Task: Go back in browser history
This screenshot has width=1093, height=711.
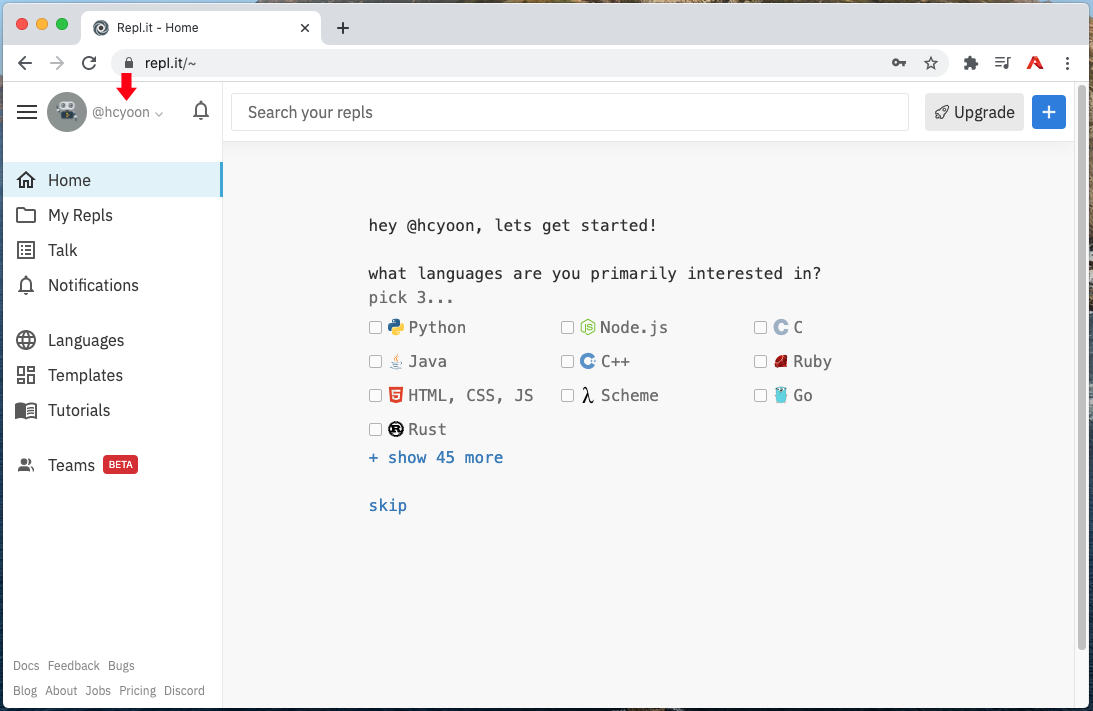Action: click(25, 63)
